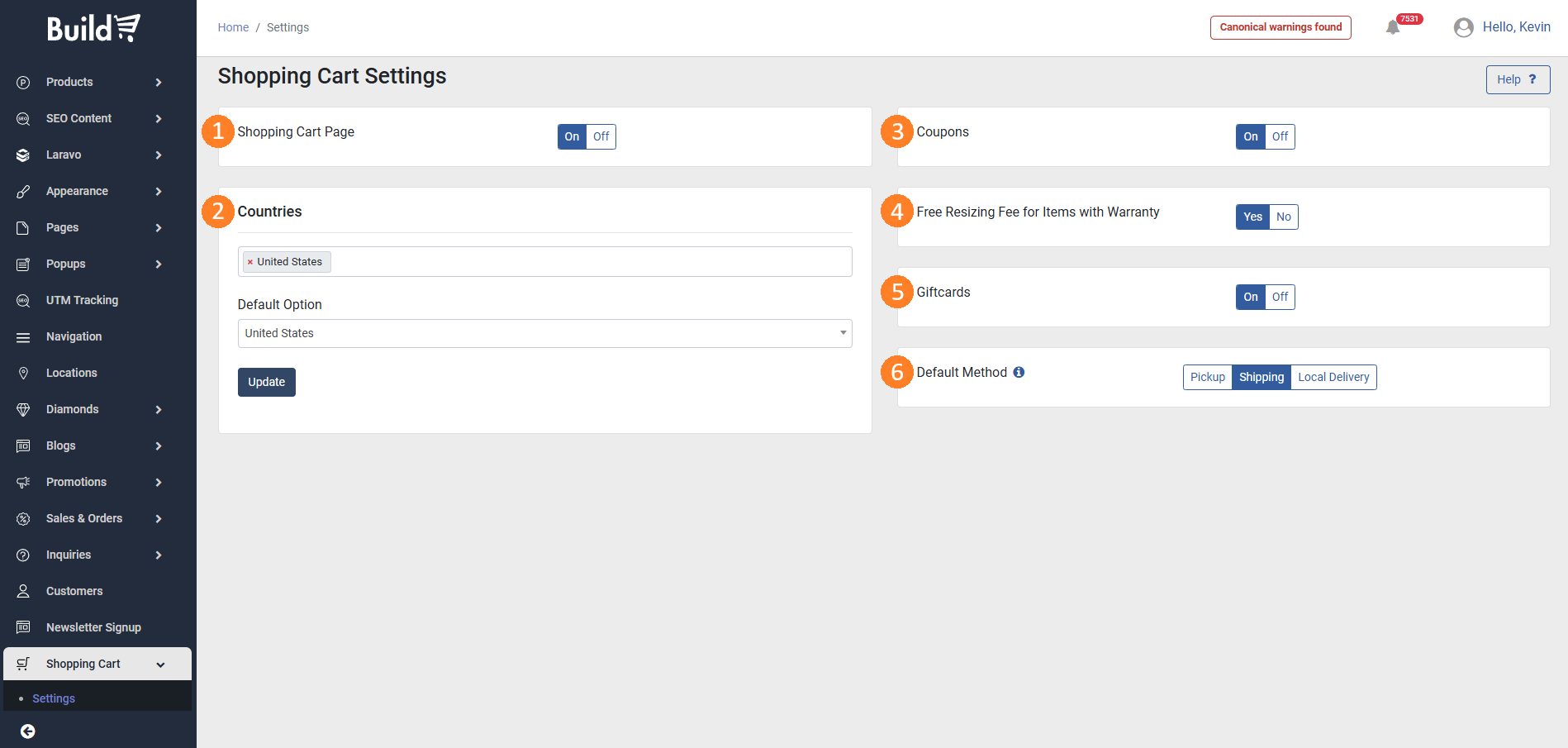Click the Navigation hamburger icon
The width and height of the screenshot is (1568, 748).
(23, 336)
